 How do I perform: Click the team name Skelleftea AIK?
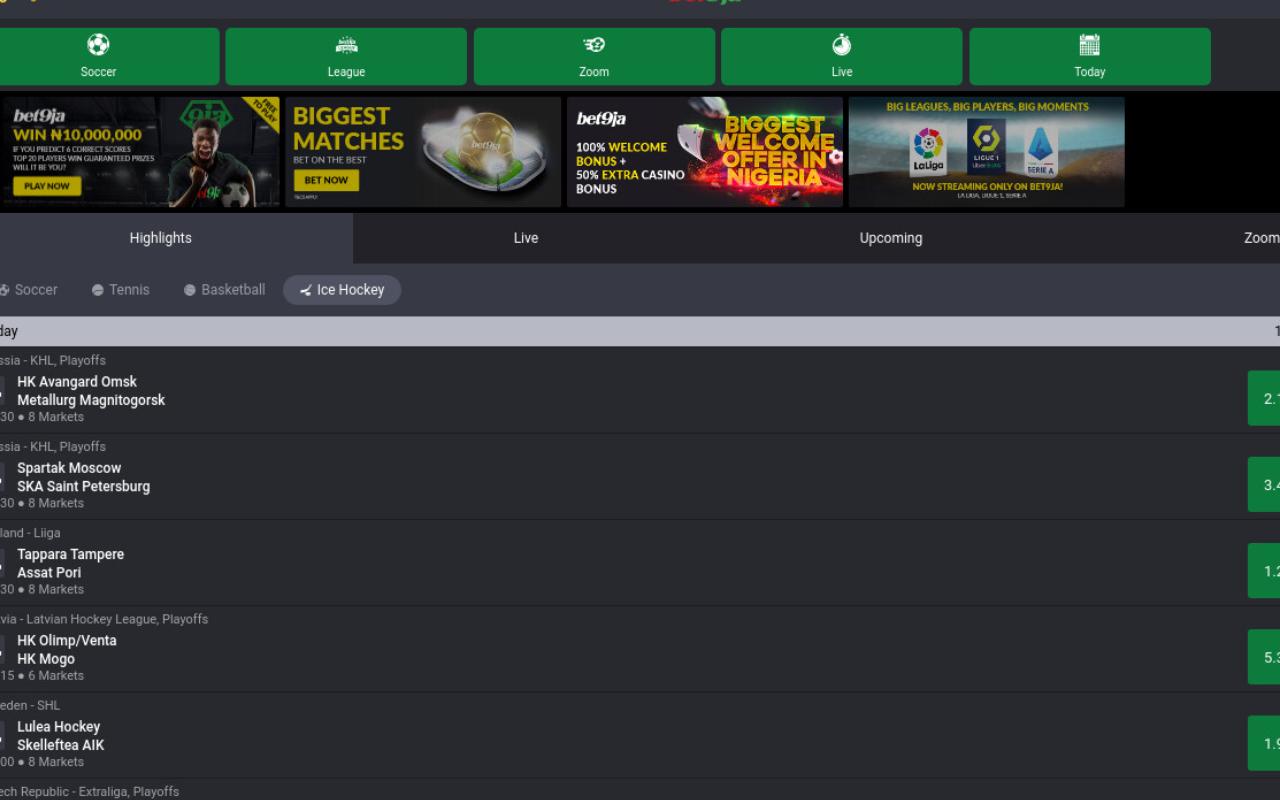[x=61, y=745]
